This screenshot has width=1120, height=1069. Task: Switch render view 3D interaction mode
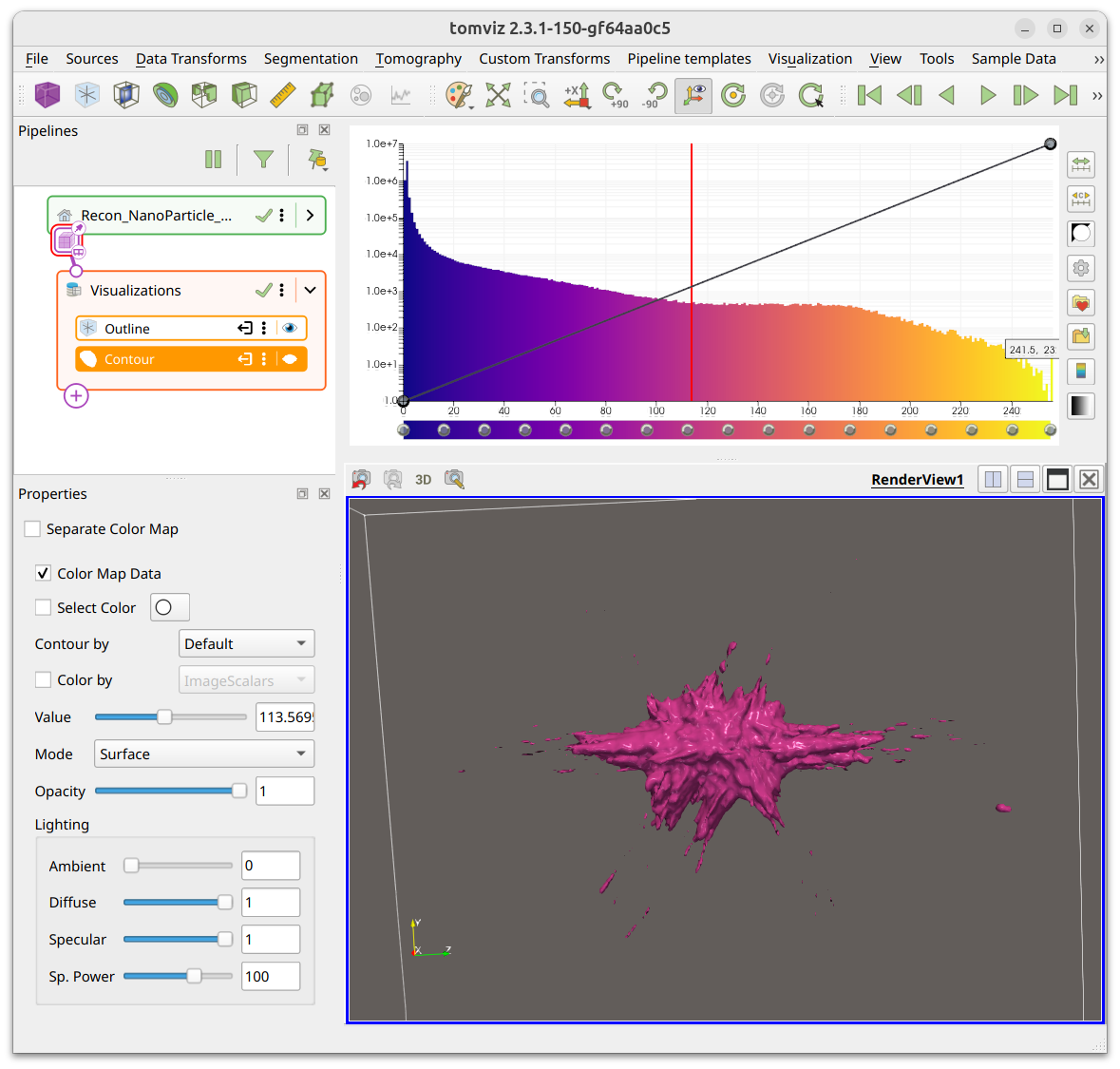[x=423, y=480]
